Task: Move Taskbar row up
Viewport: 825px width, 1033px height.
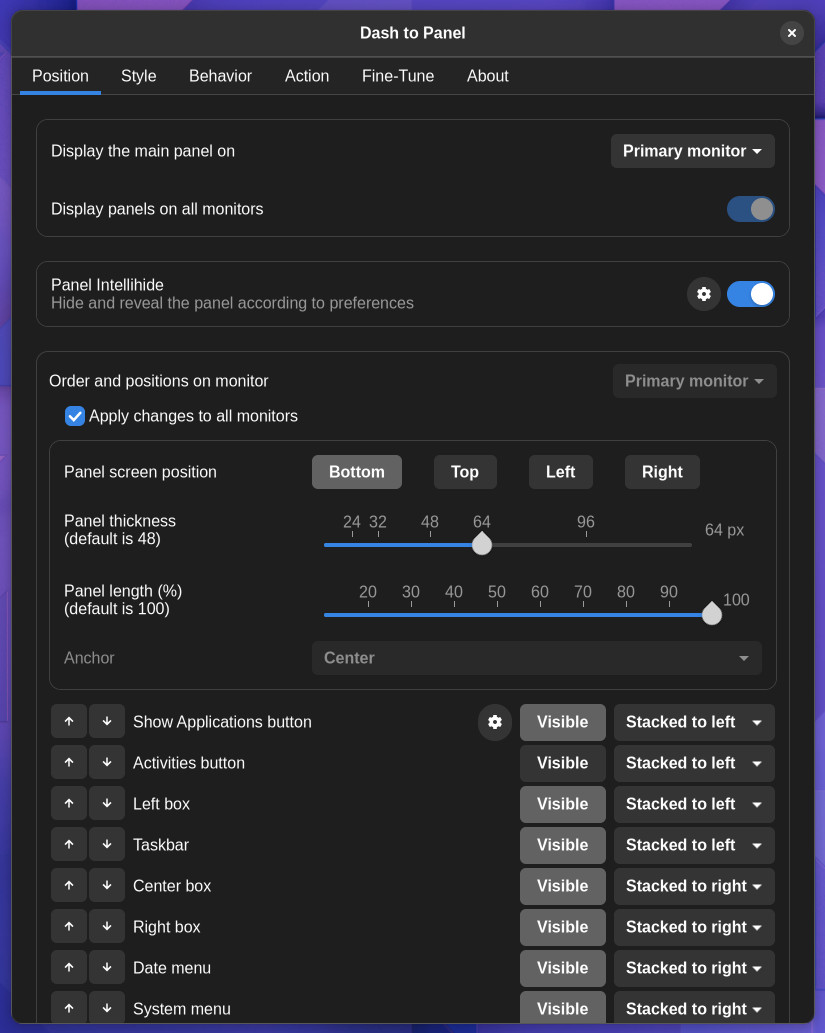Action: pos(69,844)
